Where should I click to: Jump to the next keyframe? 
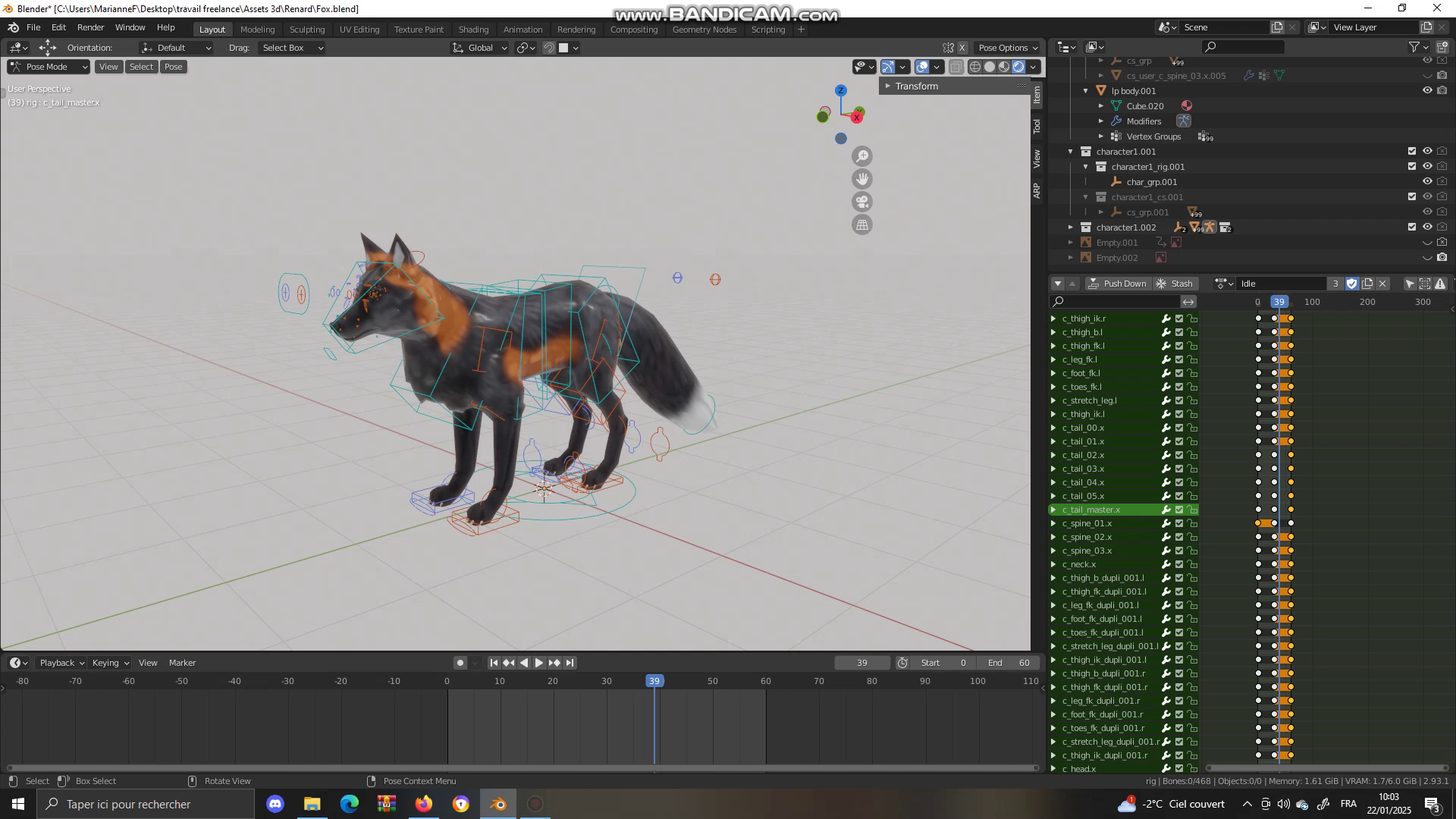(554, 663)
